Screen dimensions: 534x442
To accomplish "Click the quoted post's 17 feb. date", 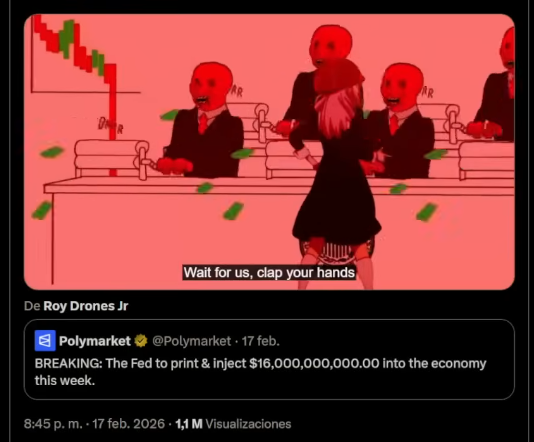I will point(261,341).
